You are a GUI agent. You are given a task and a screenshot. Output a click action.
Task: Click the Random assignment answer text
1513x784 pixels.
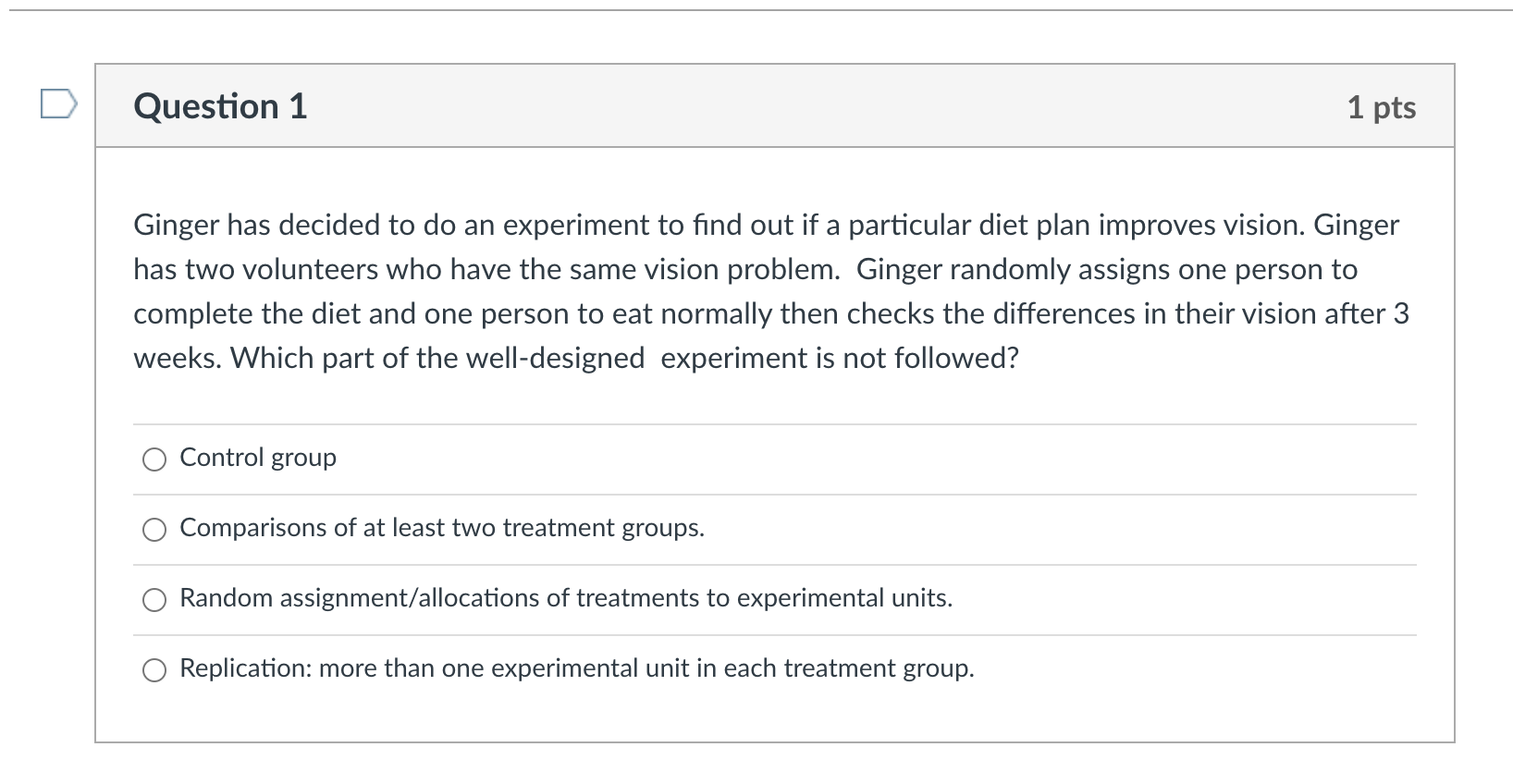[x=565, y=598]
